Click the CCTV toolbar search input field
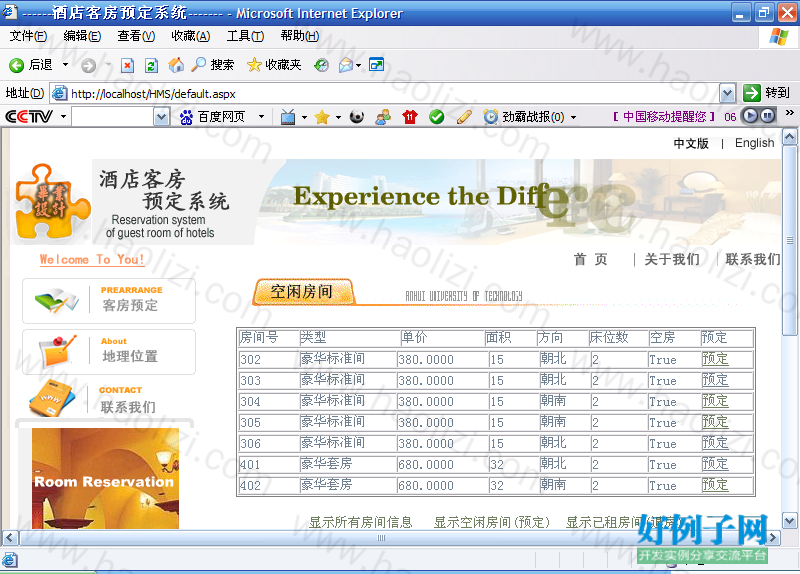Image resolution: width=800 pixels, height=574 pixels. point(113,117)
